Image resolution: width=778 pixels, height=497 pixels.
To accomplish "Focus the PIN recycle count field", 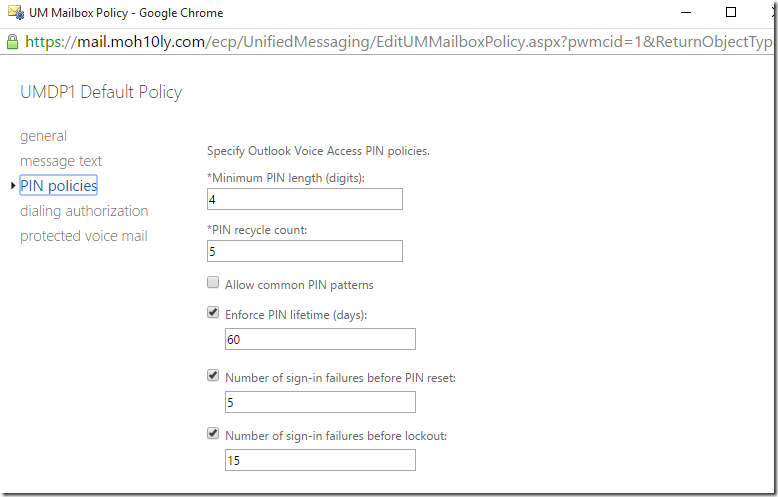I will (x=305, y=251).
